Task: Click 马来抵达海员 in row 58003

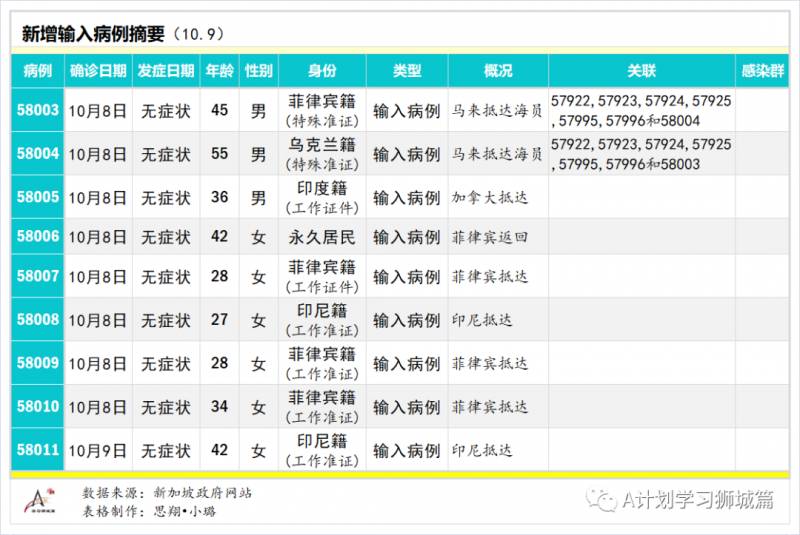Action: (x=497, y=111)
